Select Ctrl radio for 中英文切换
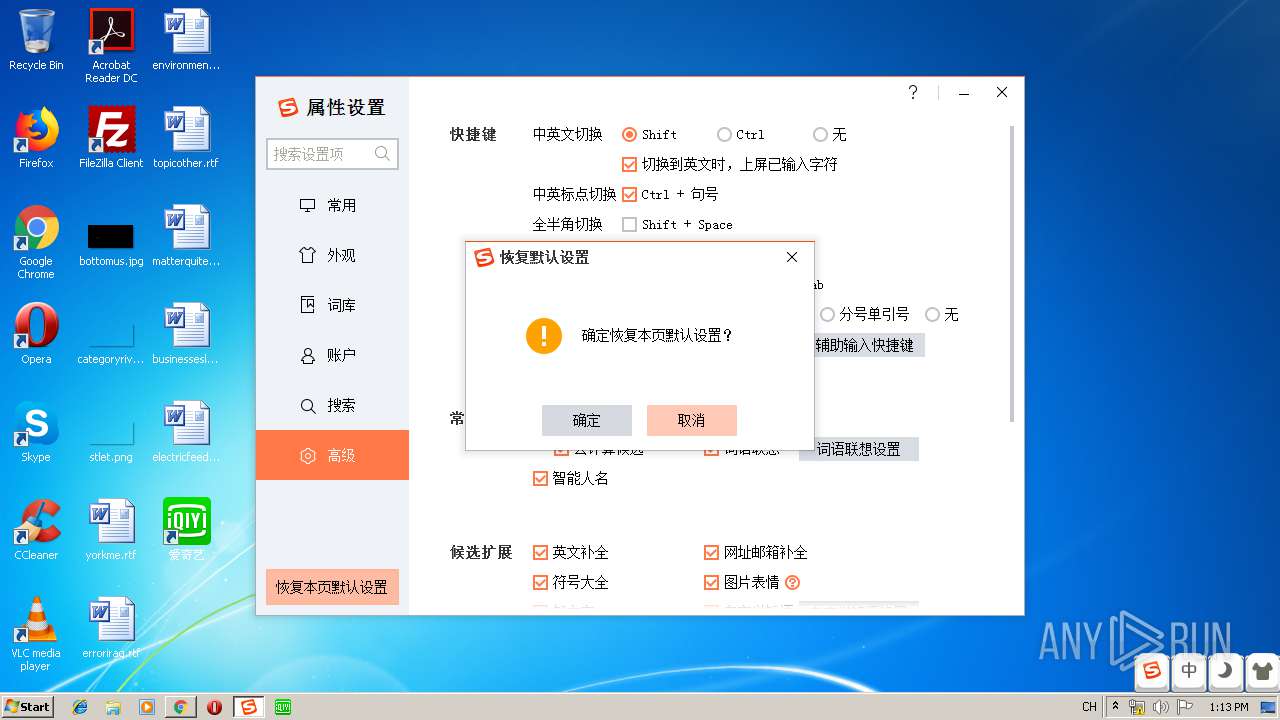 point(724,134)
